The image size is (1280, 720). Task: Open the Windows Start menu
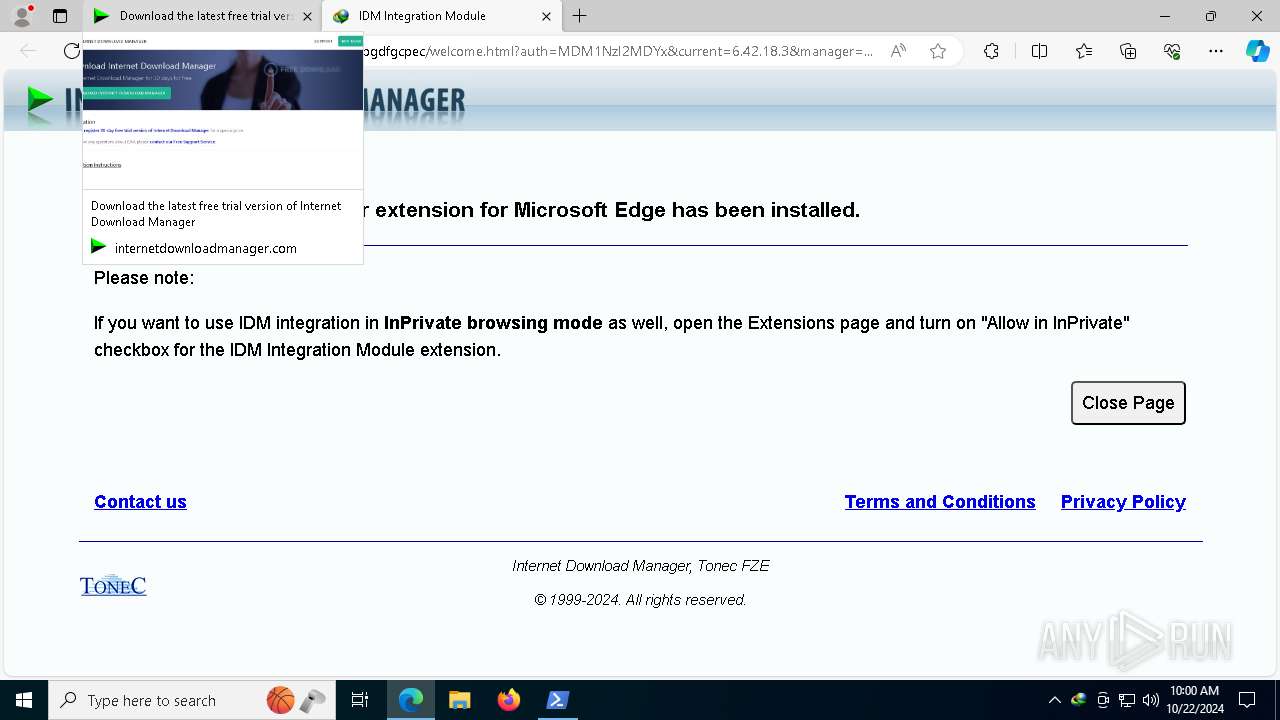pyautogui.click(x=23, y=700)
